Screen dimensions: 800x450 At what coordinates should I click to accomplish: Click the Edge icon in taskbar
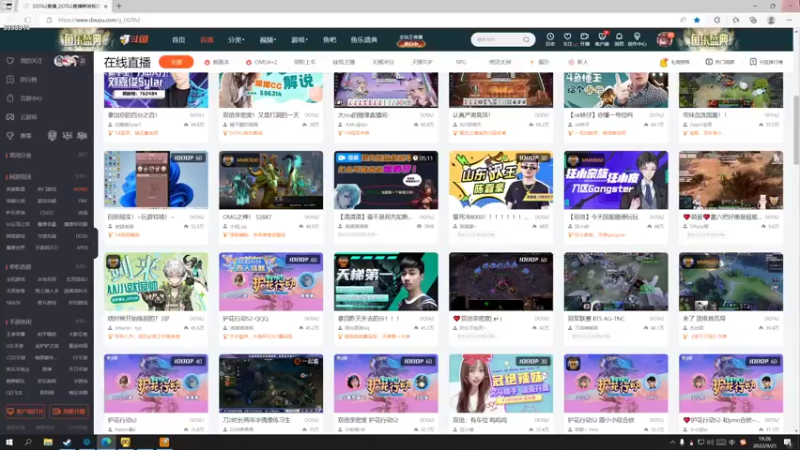(x=106, y=442)
